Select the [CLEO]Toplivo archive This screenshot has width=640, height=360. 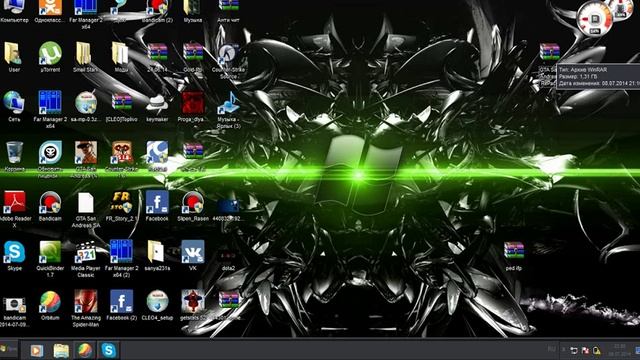pos(122,102)
